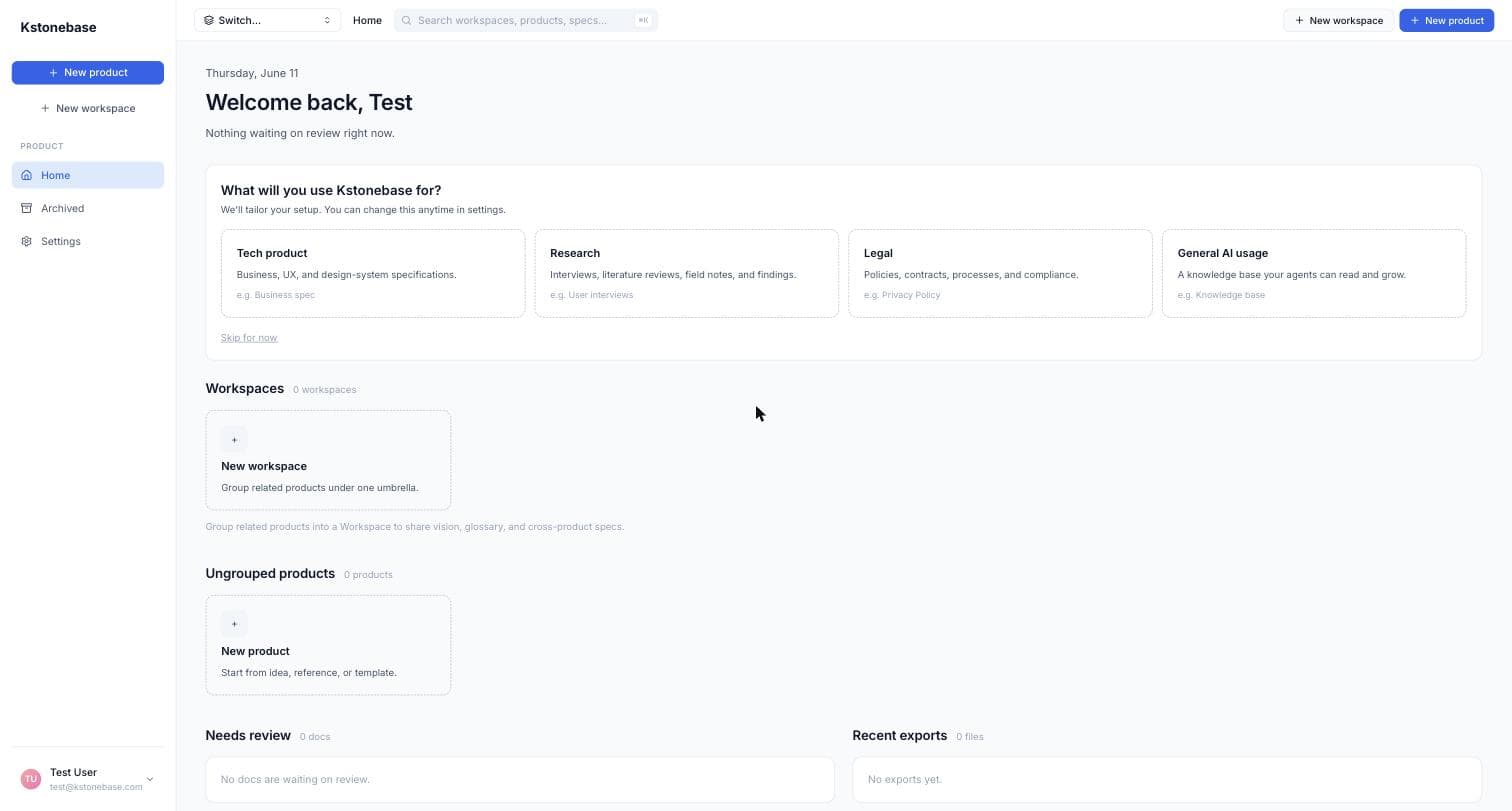This screenshot has width=1512, height=811.
Task: Go to Settings in the sidebar
Action: pyautogui.click(x=88, y=241)
